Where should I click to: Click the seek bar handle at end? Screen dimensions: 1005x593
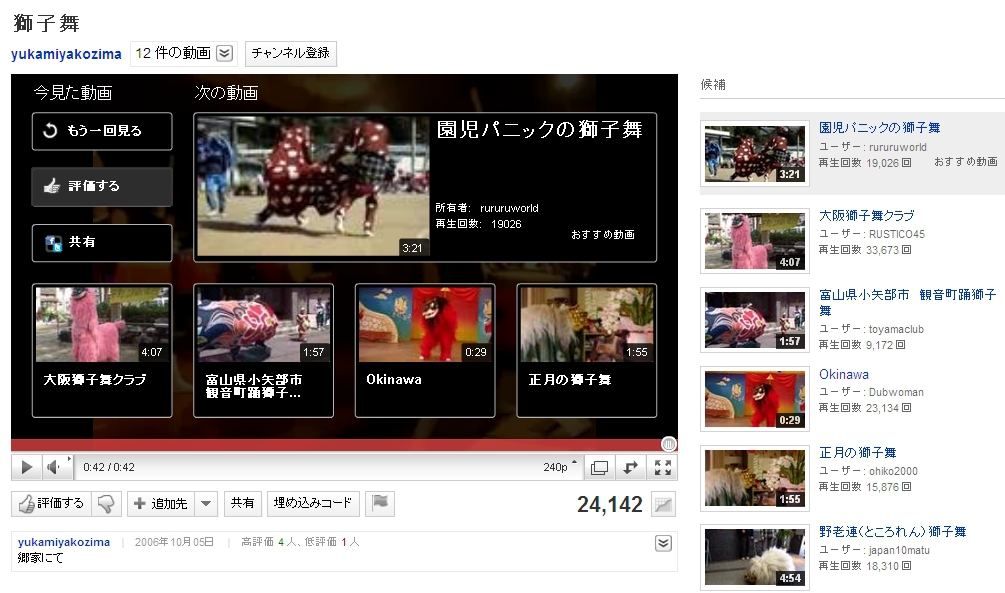point(669,444)
